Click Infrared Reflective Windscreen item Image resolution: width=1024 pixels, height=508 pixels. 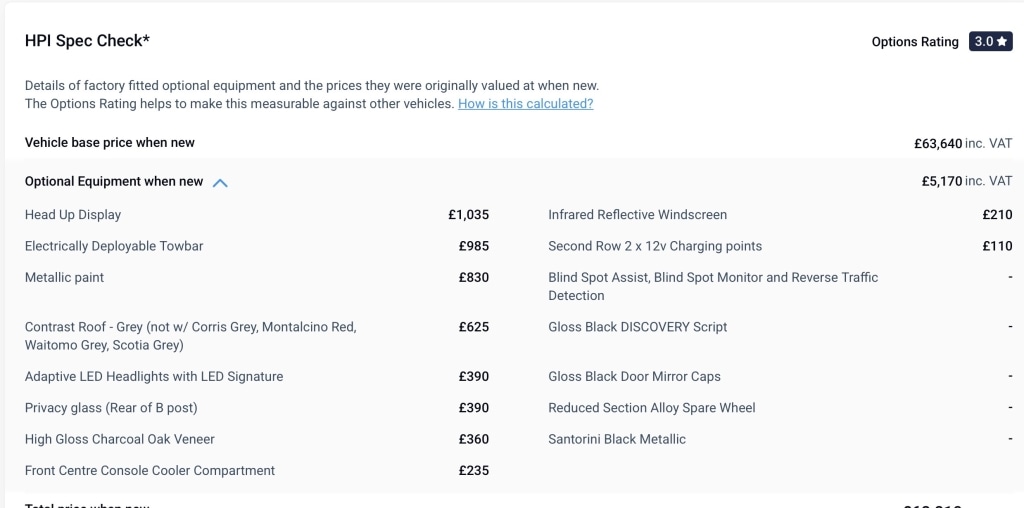[637, 215]
